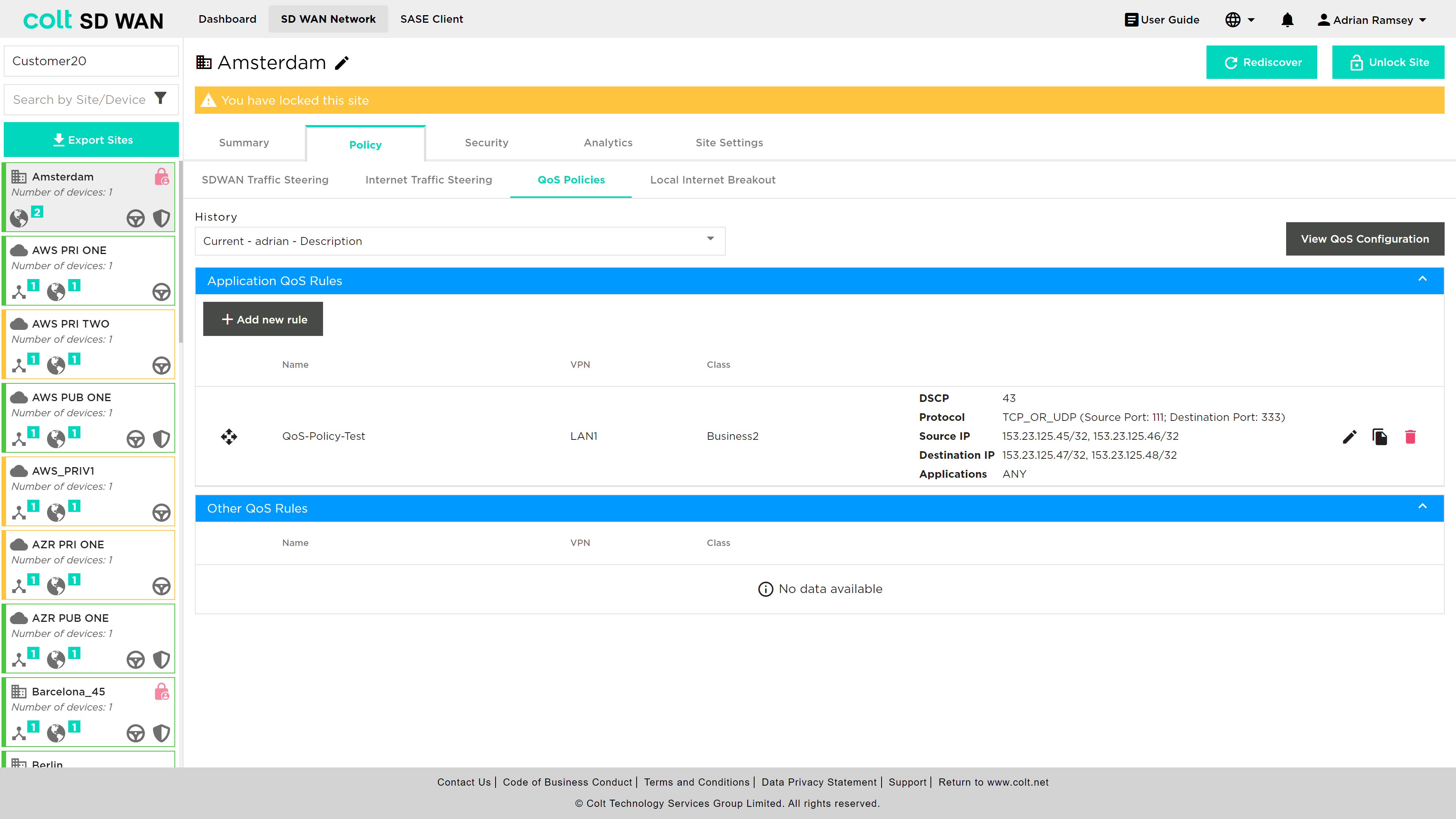The height and width of the screenshot is (819, 1456).
Task: Click the notifications bell icon
Action: click(x=1287, y=20)
